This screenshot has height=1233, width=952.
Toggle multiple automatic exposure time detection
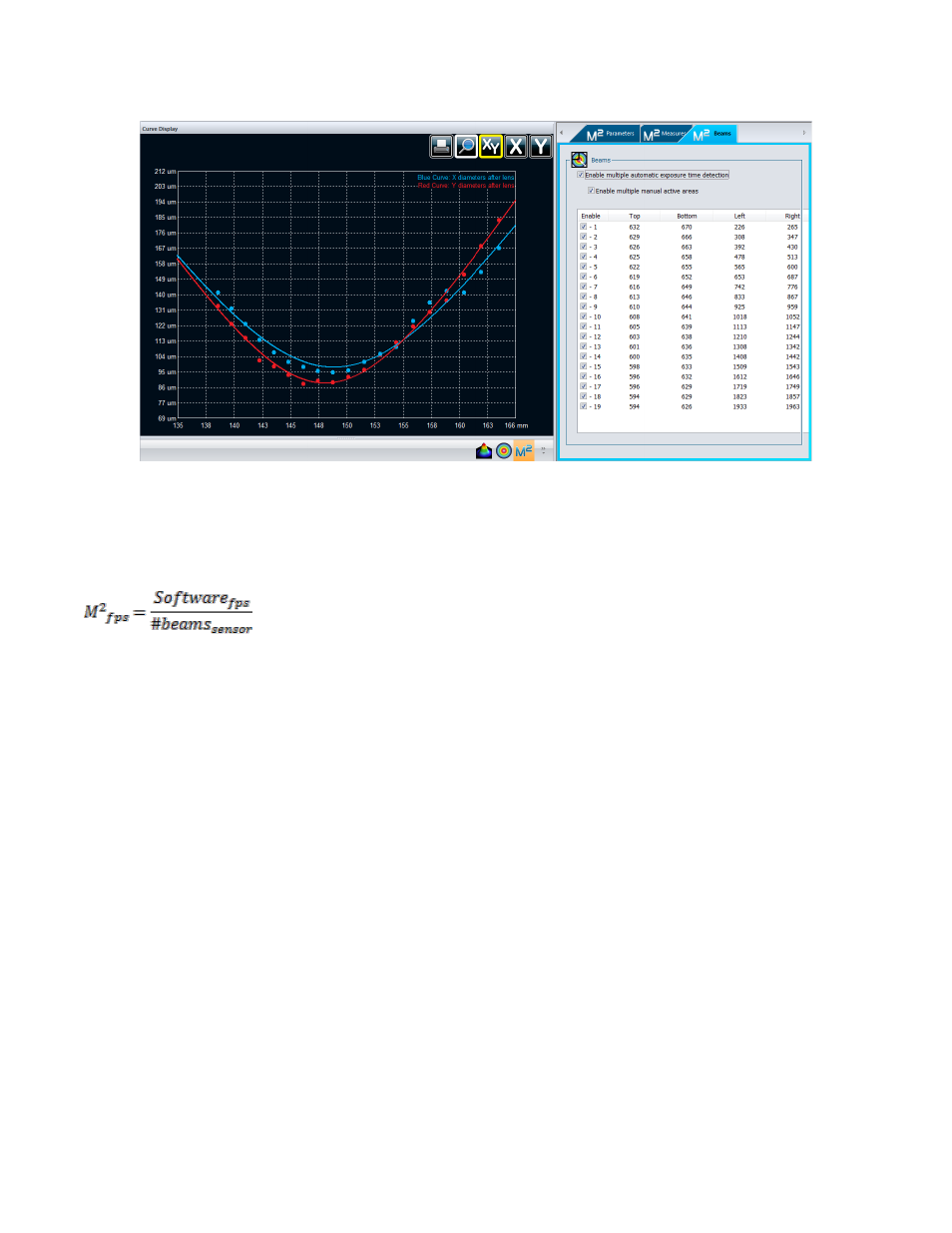(x=581, y=175)
